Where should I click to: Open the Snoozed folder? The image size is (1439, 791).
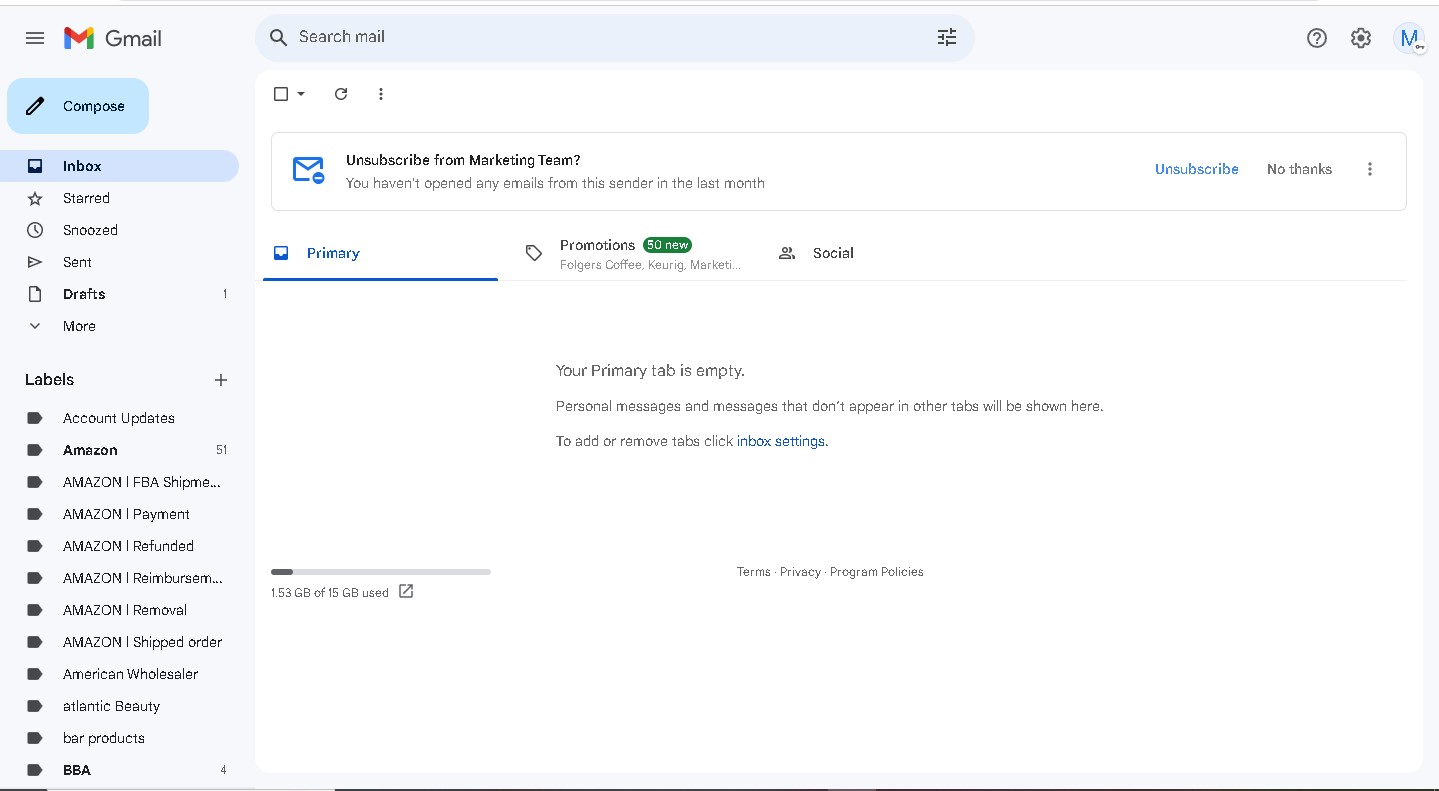(119, 230)
